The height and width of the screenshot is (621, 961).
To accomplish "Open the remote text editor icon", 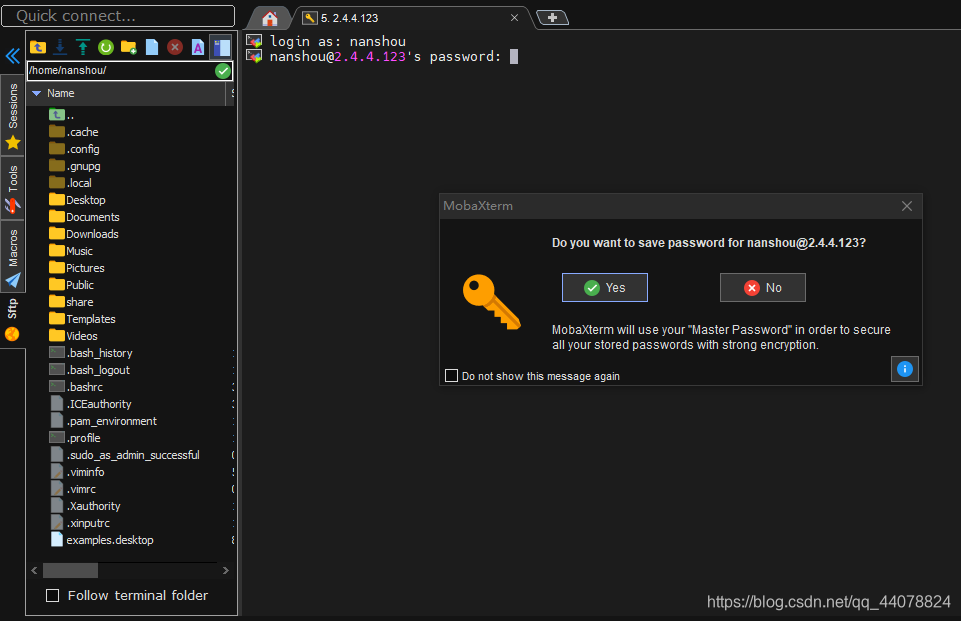I will [197, 47].
